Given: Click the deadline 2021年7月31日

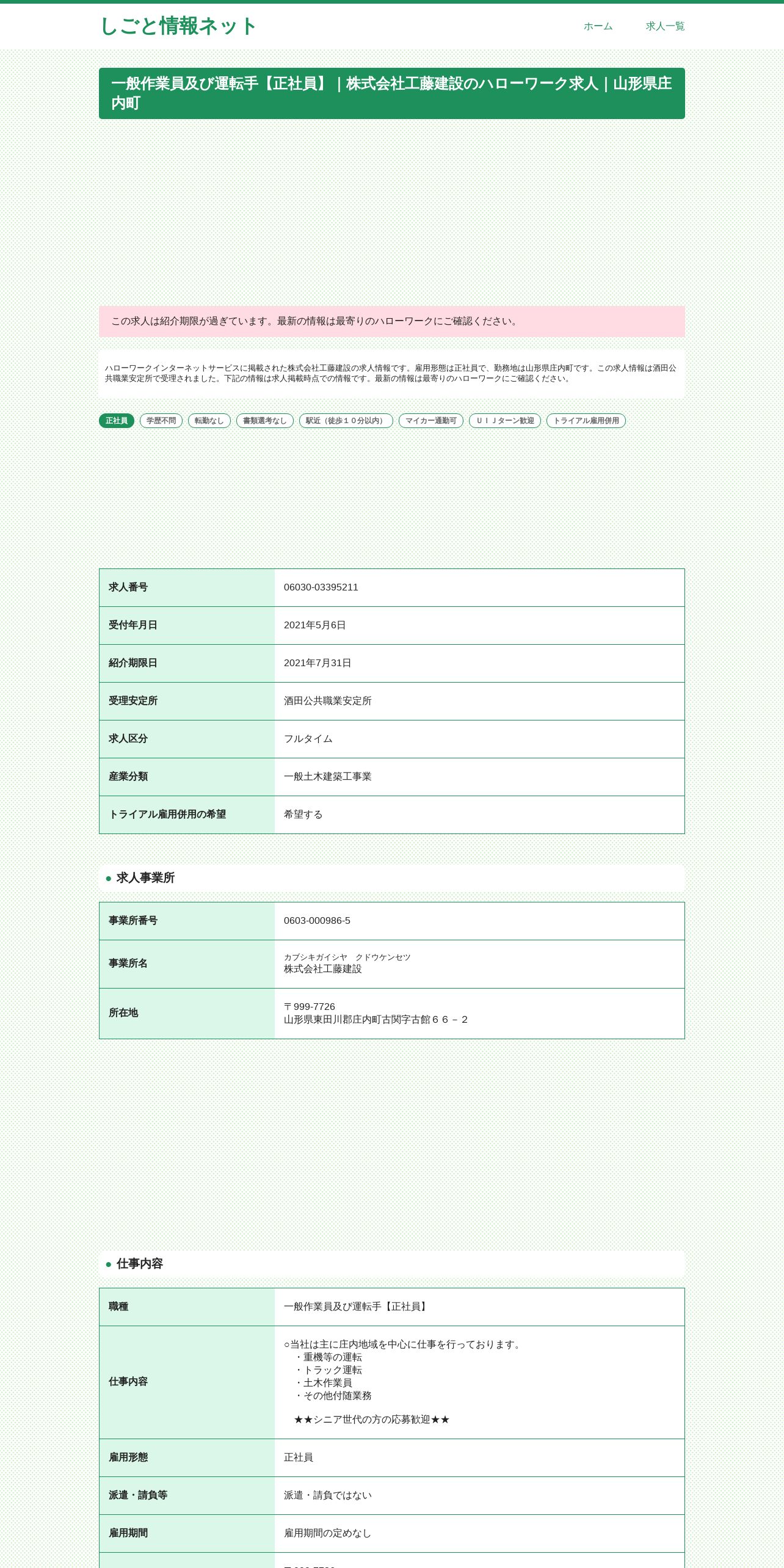Looking at the screenshot, I should click(x=318, y=663).
